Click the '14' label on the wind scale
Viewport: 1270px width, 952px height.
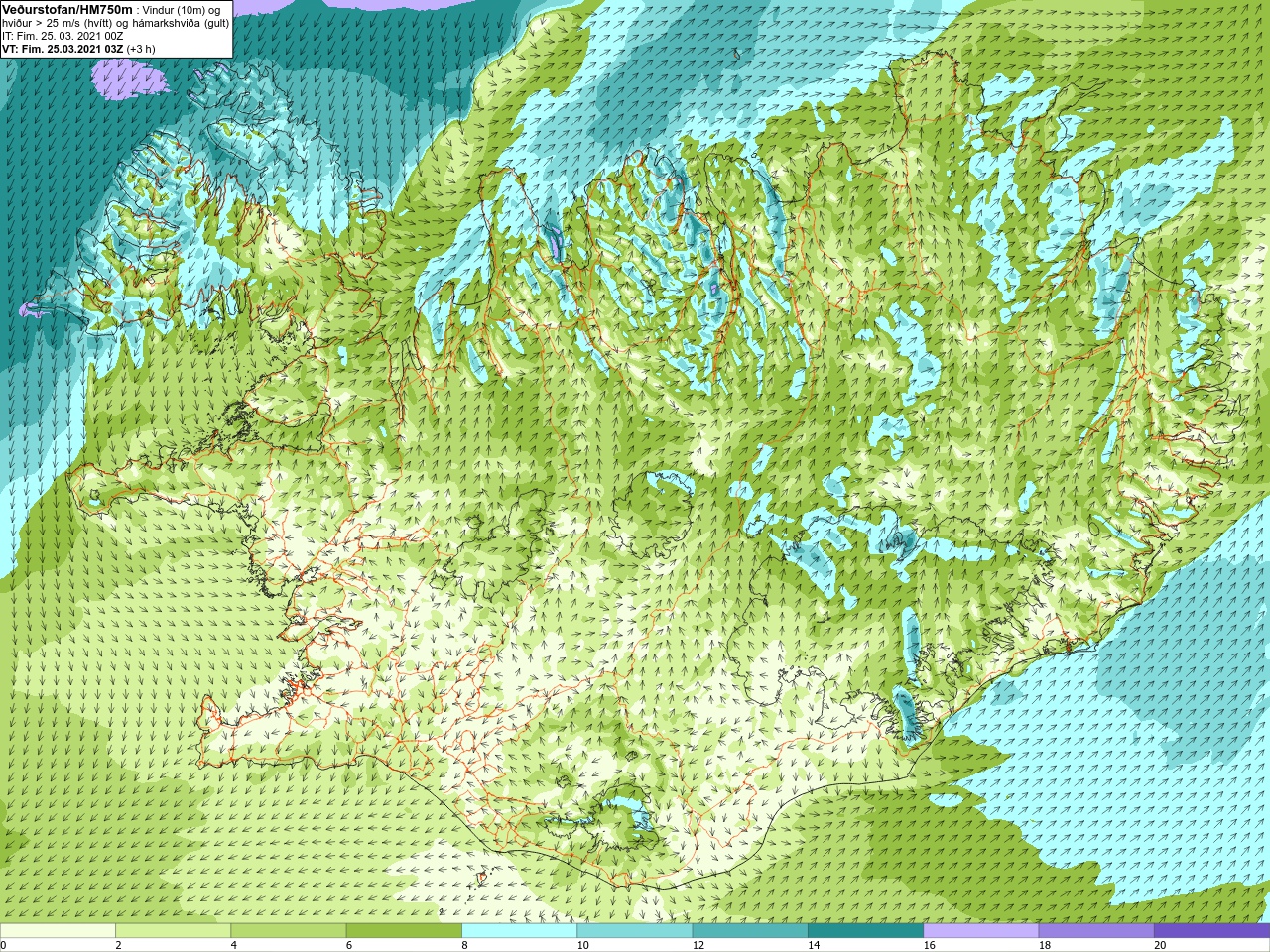pos(814,945)
